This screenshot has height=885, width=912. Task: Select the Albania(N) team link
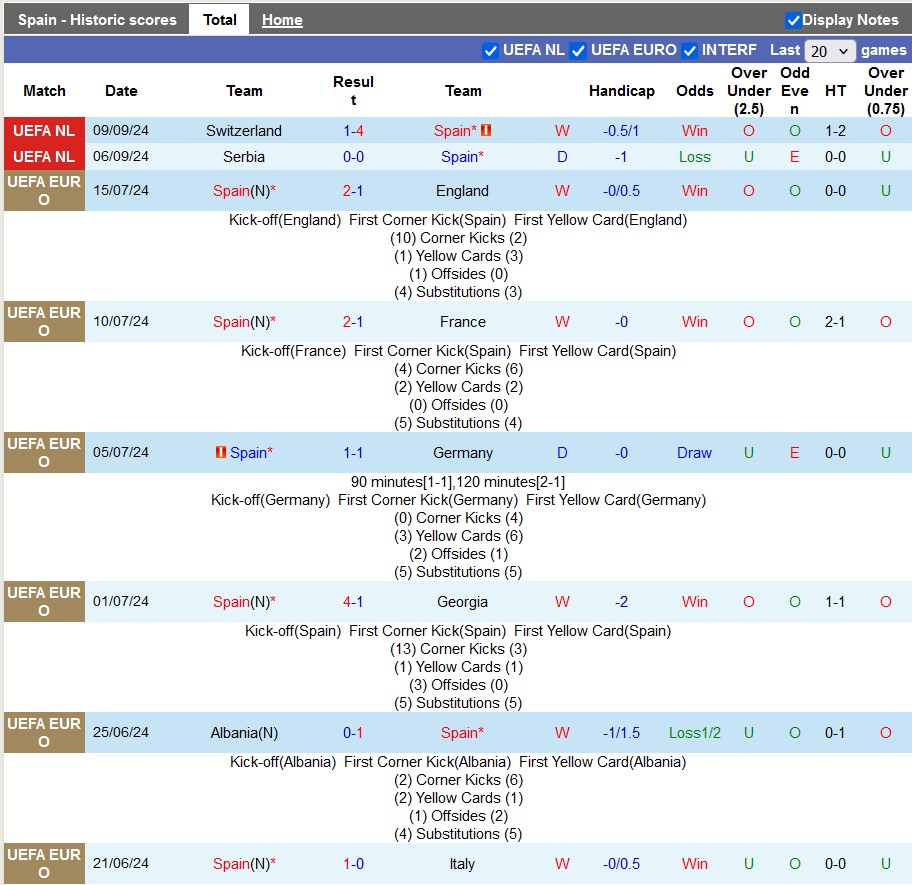(x=244, y=733)
